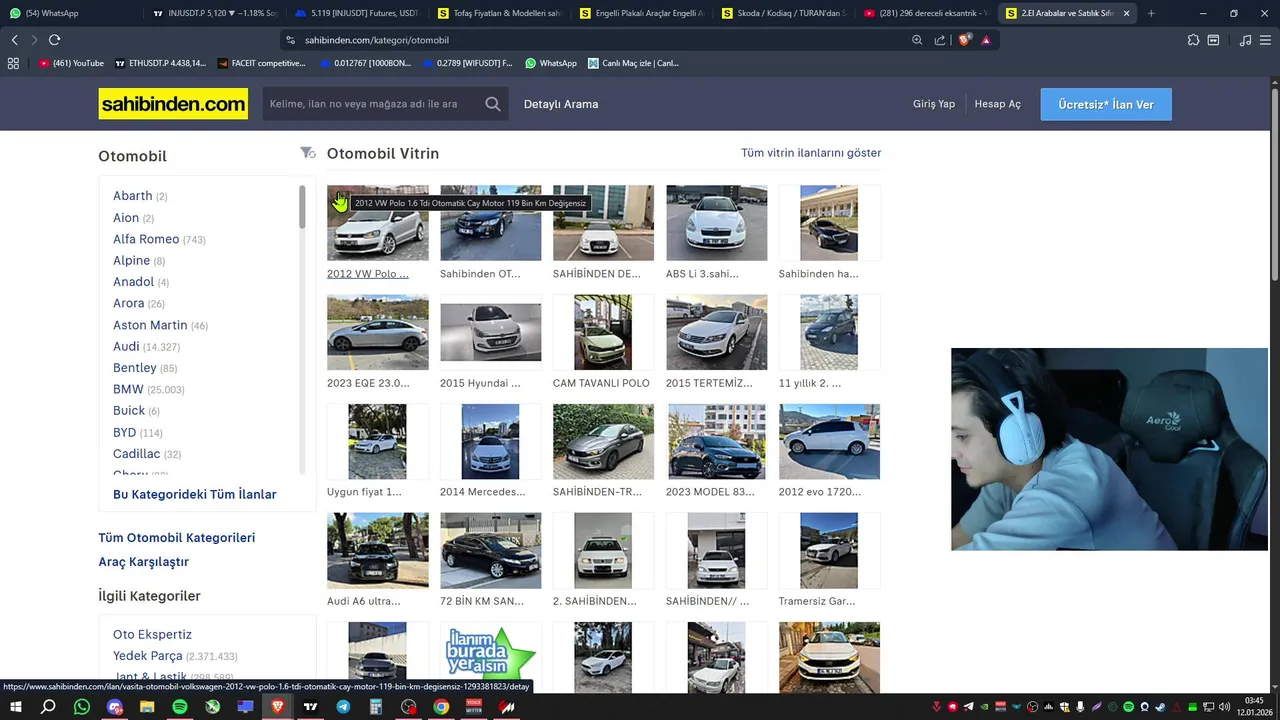Open the extensions puzzle icon
The height and width of the screenshot is (720, 1280).
tap(1193, 40)
